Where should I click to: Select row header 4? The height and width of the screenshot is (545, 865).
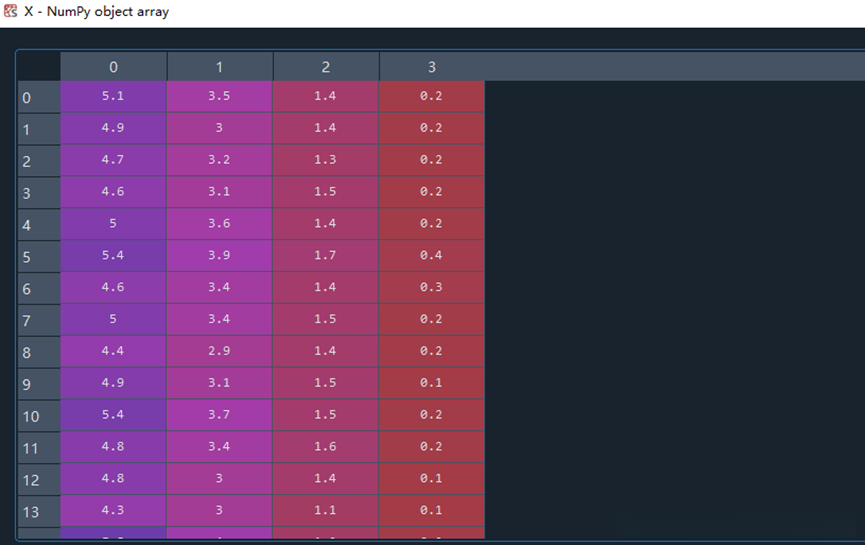click(39, 225)
